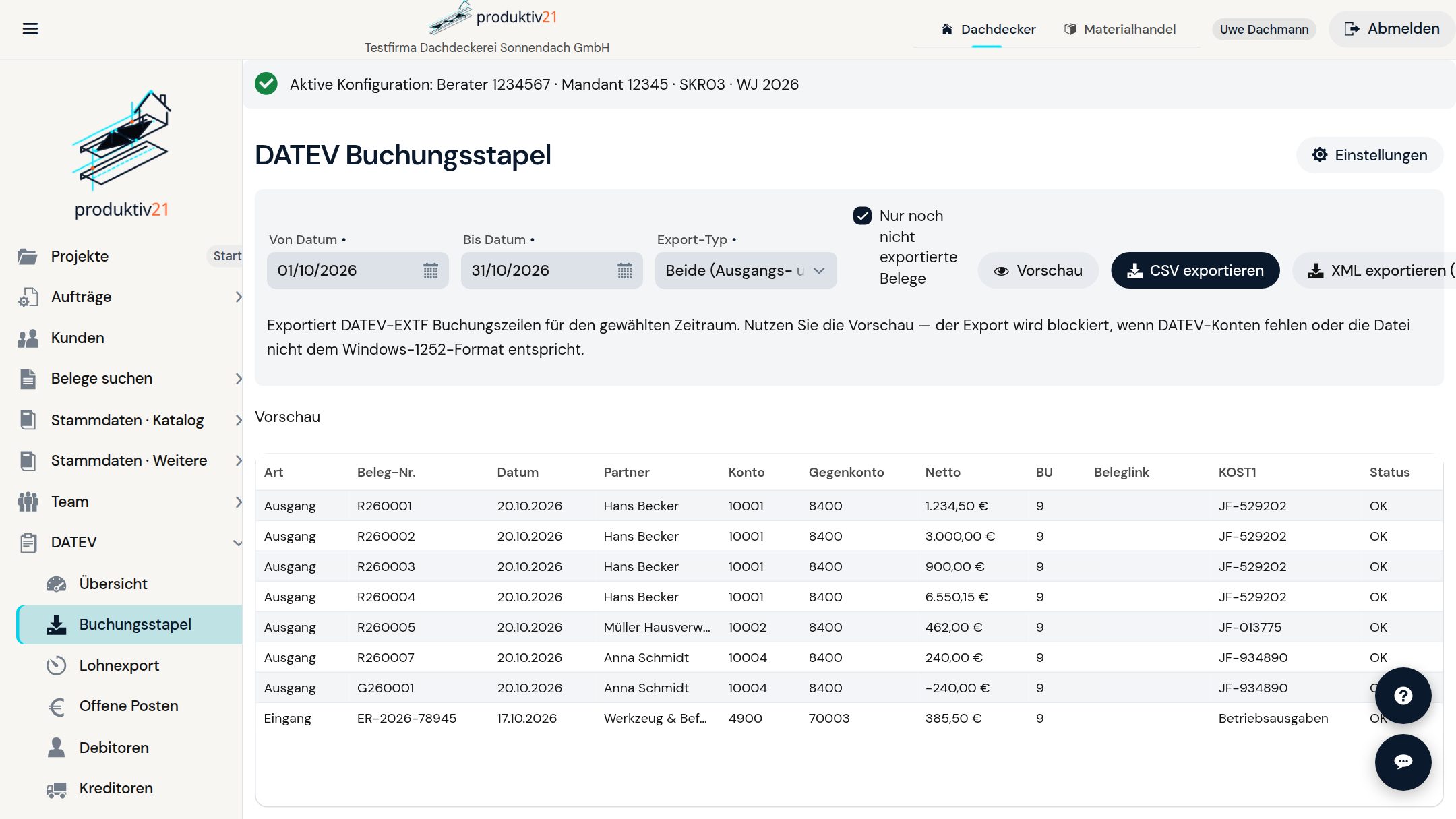Click the Abmelden logout button
The height and width of the screenshot is (819, 1456).
click(1392, 29)
